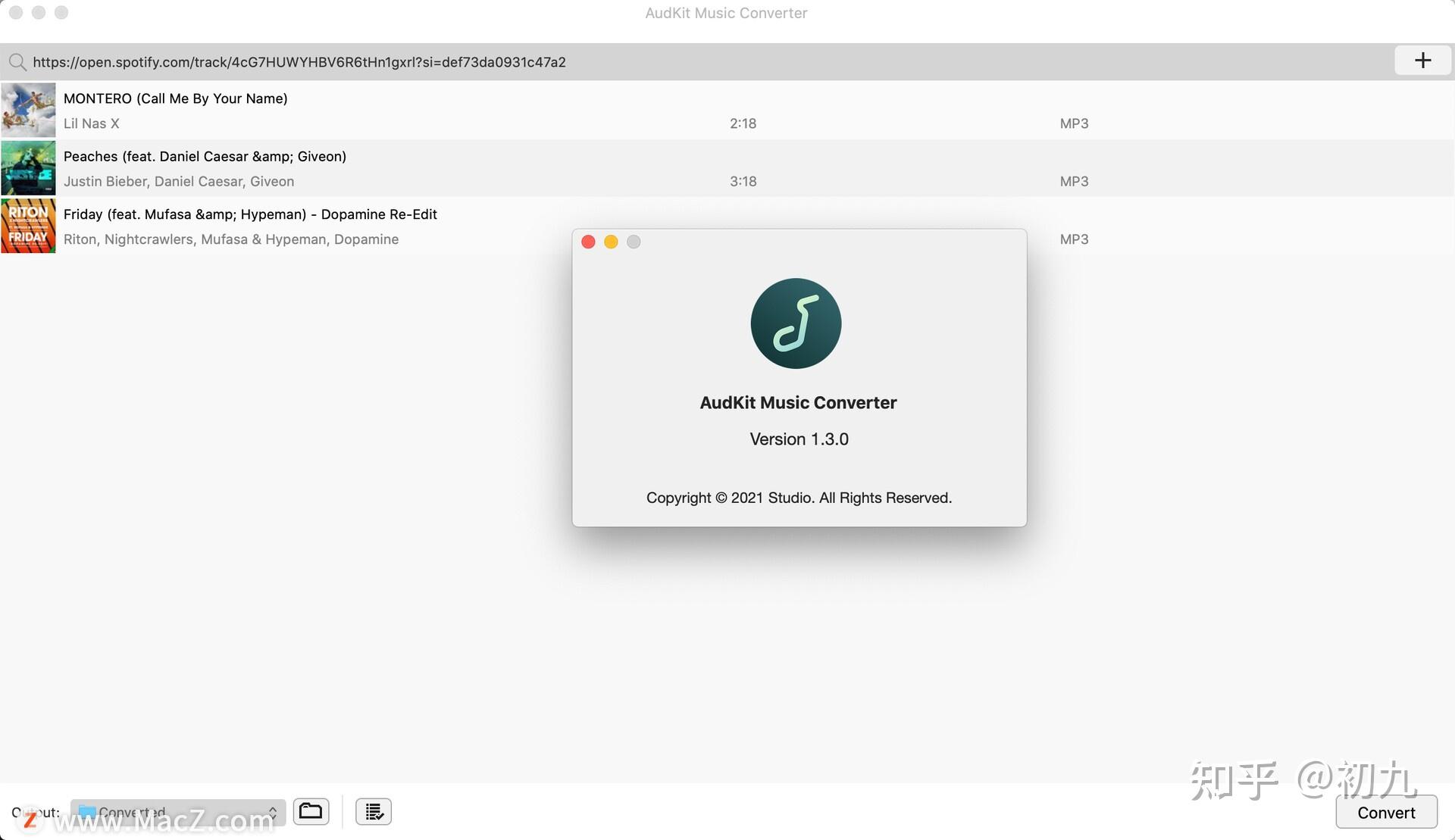Viewport: 1455px width, 840px height.
Task: Open the converted history list icon
Action: (x=374, y=812)
